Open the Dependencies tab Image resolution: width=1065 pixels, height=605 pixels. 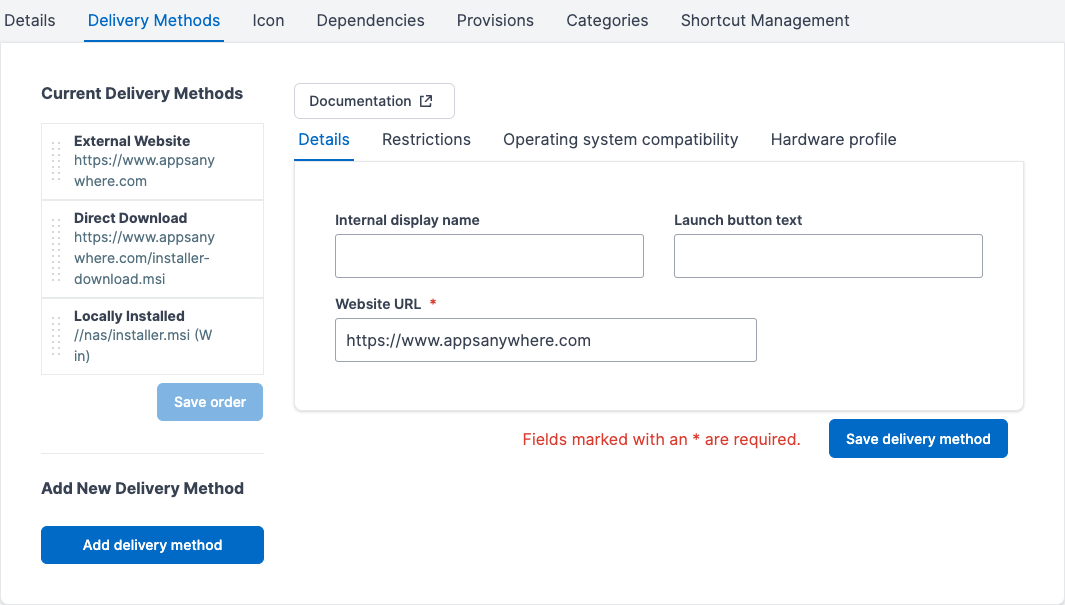(370, 20)
